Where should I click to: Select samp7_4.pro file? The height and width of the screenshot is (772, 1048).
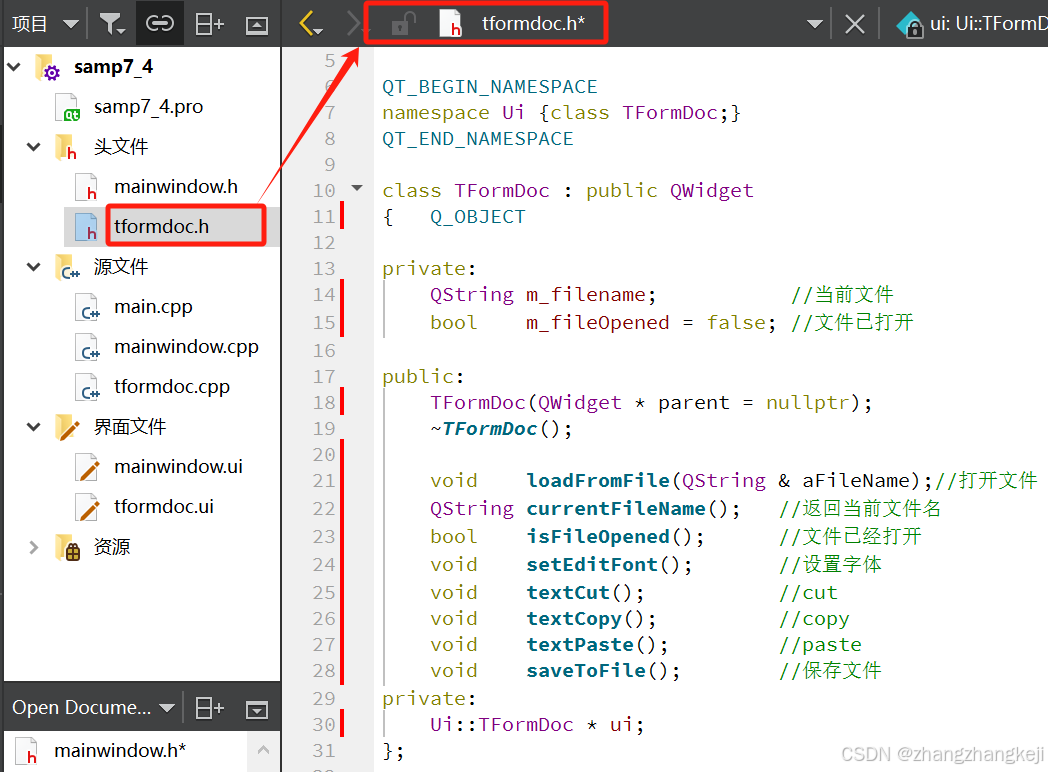point(148,107)
